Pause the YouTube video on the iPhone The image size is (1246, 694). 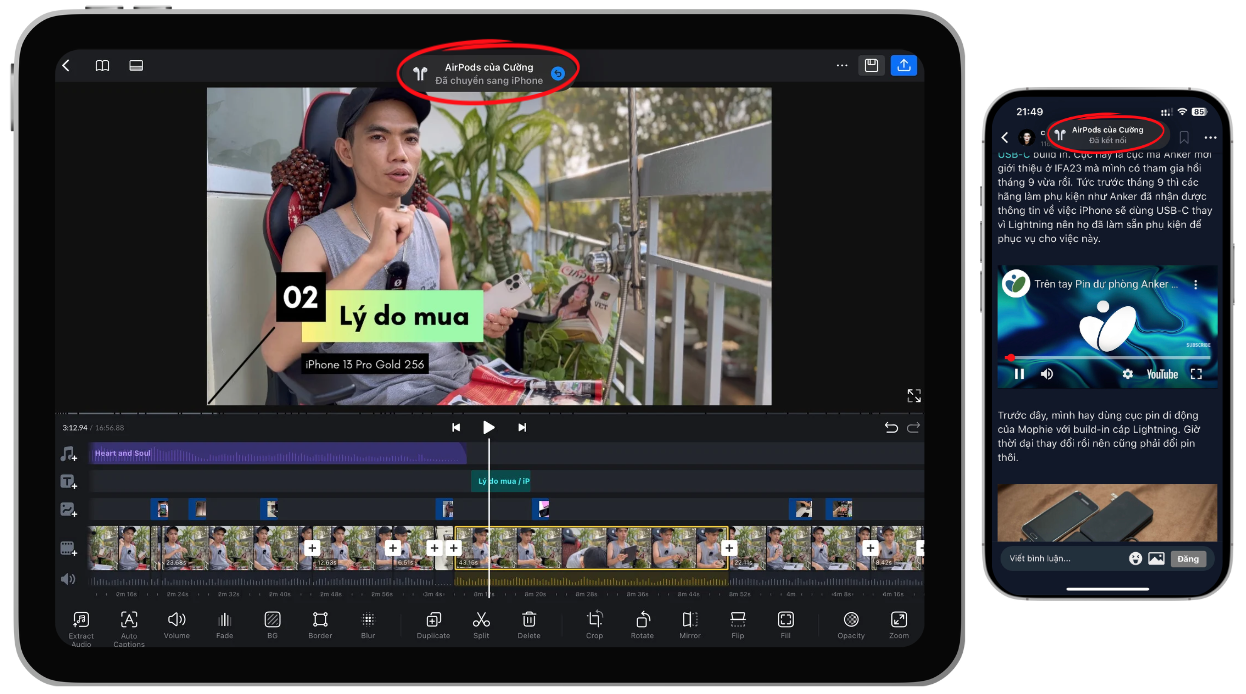click(x=1020, y=374)
